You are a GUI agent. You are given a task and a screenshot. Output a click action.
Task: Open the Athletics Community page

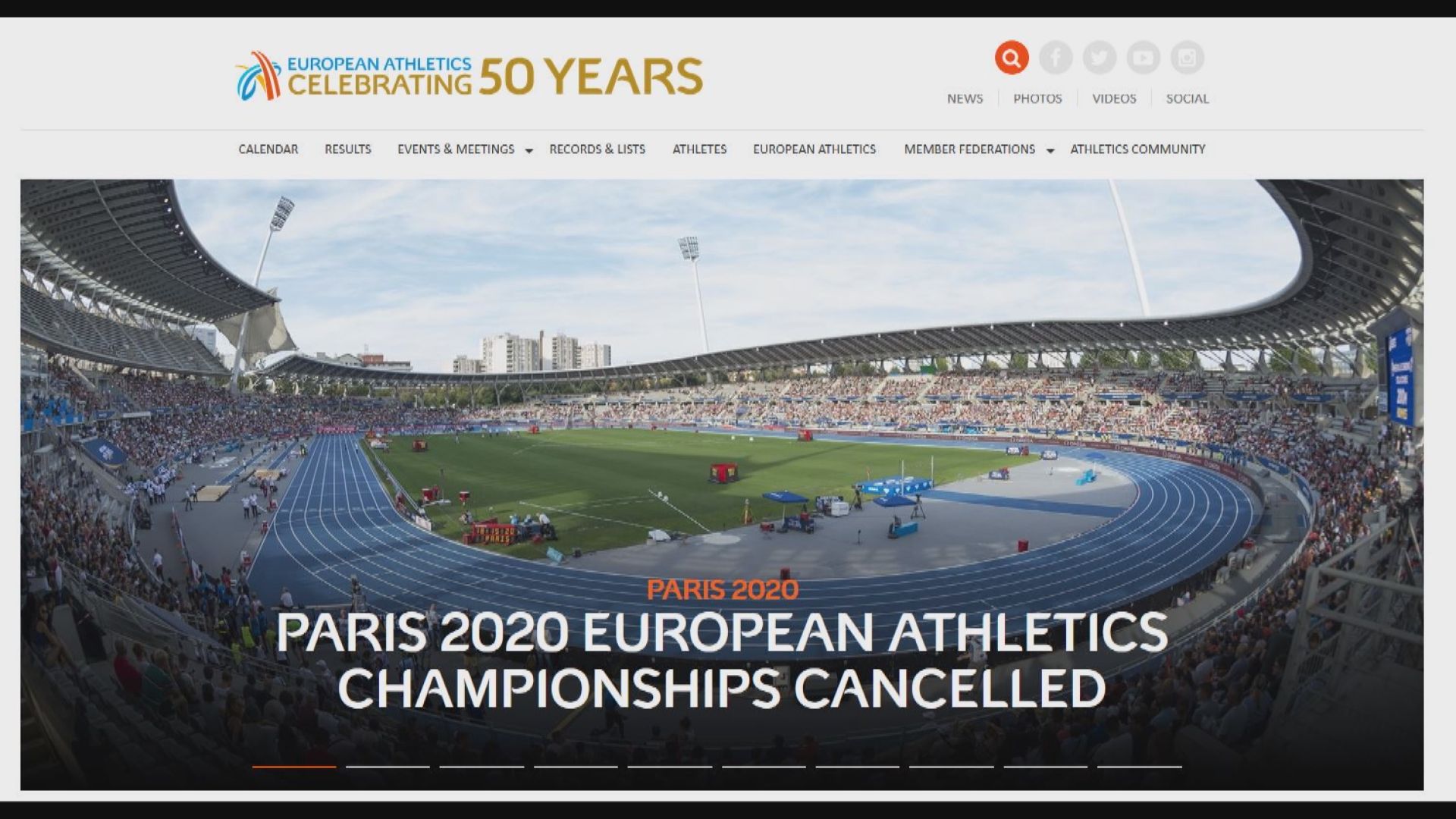1137,149
